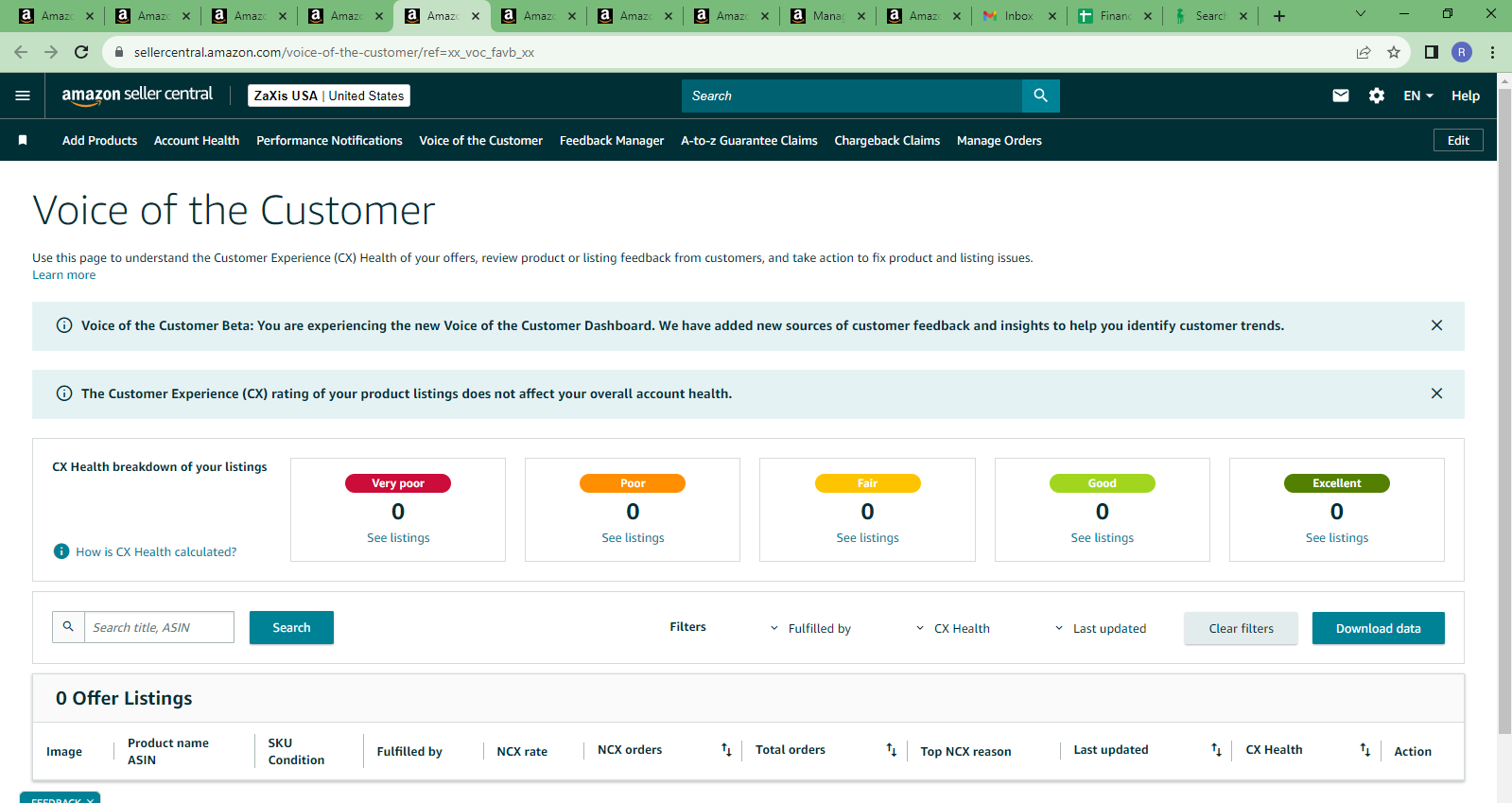This screenshot has height=803, width=1512.
Task: Click the header Search input field
Action: tap(851, 96)
